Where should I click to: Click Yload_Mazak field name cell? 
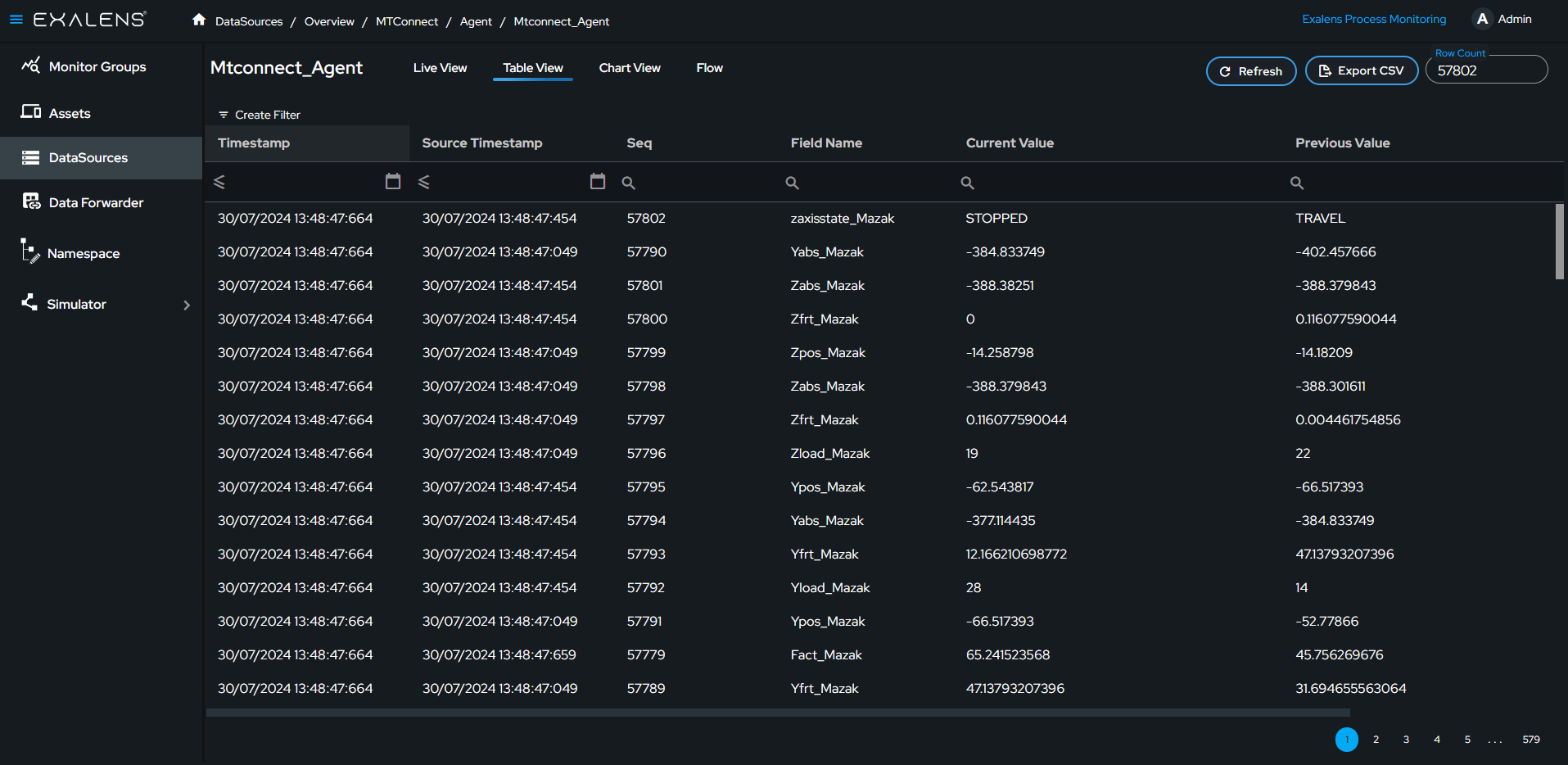(x=829, y=588)
